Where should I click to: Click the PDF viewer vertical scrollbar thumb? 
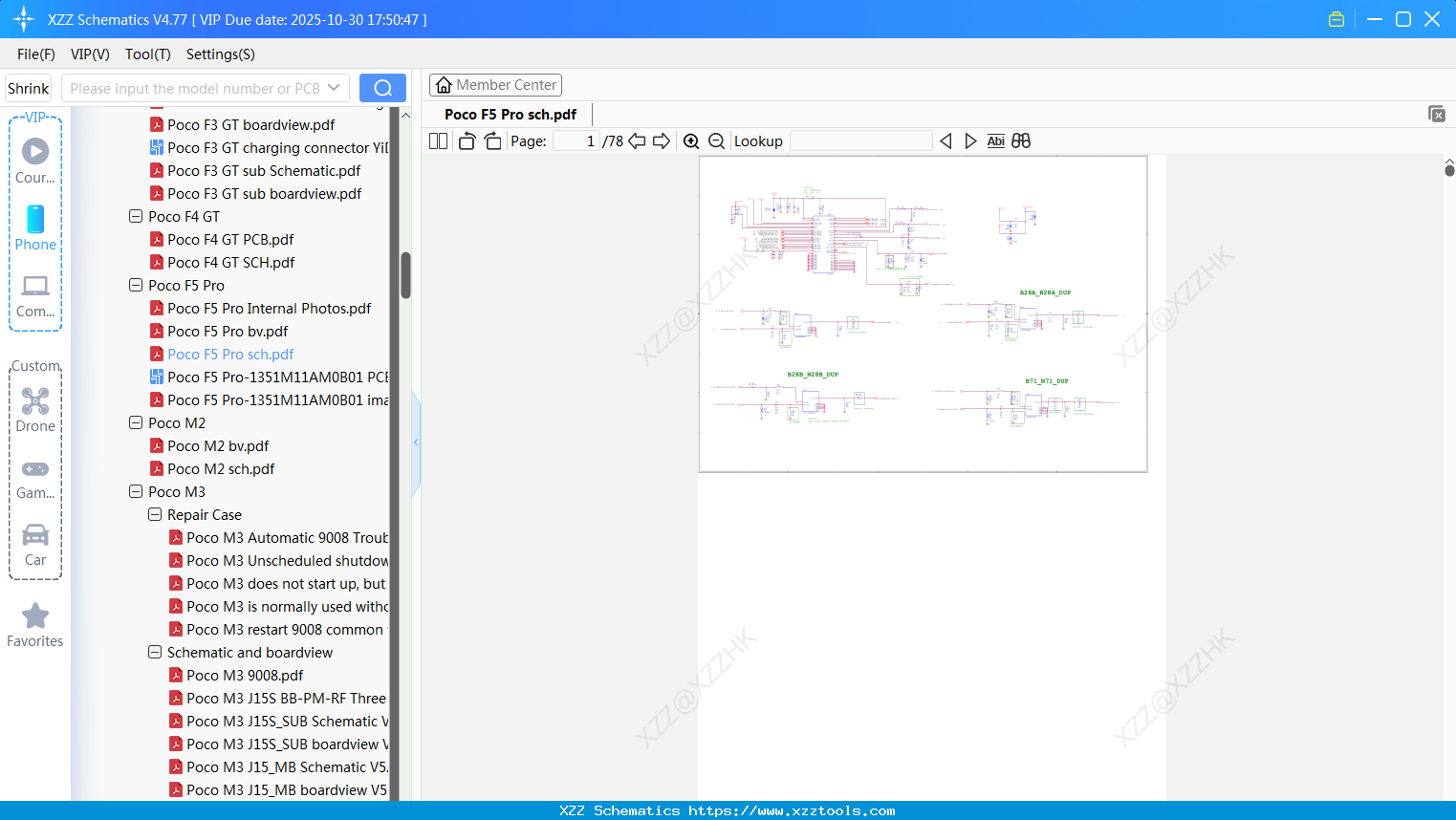(1449, 169)
